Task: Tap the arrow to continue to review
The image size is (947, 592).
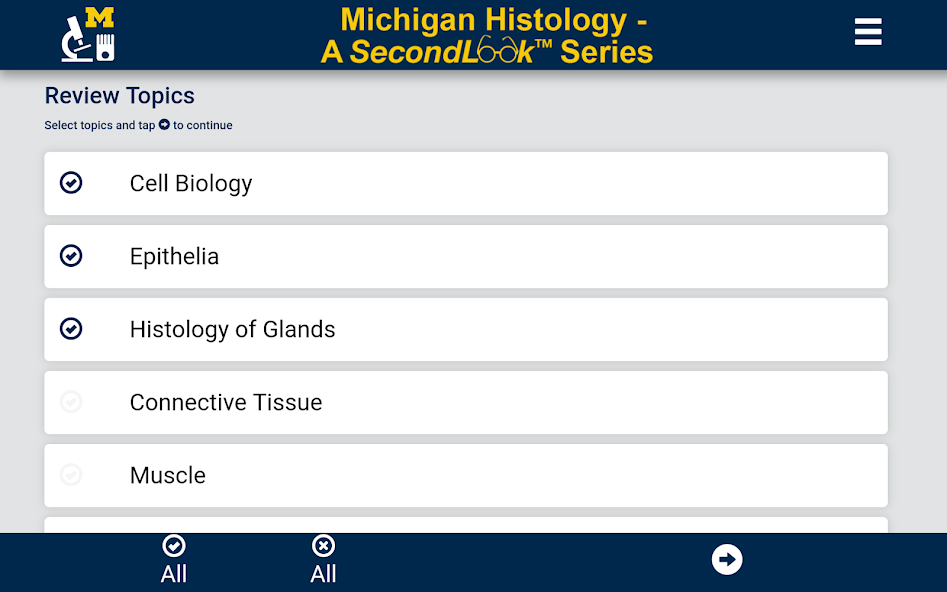Action: (x=727, y=559)
